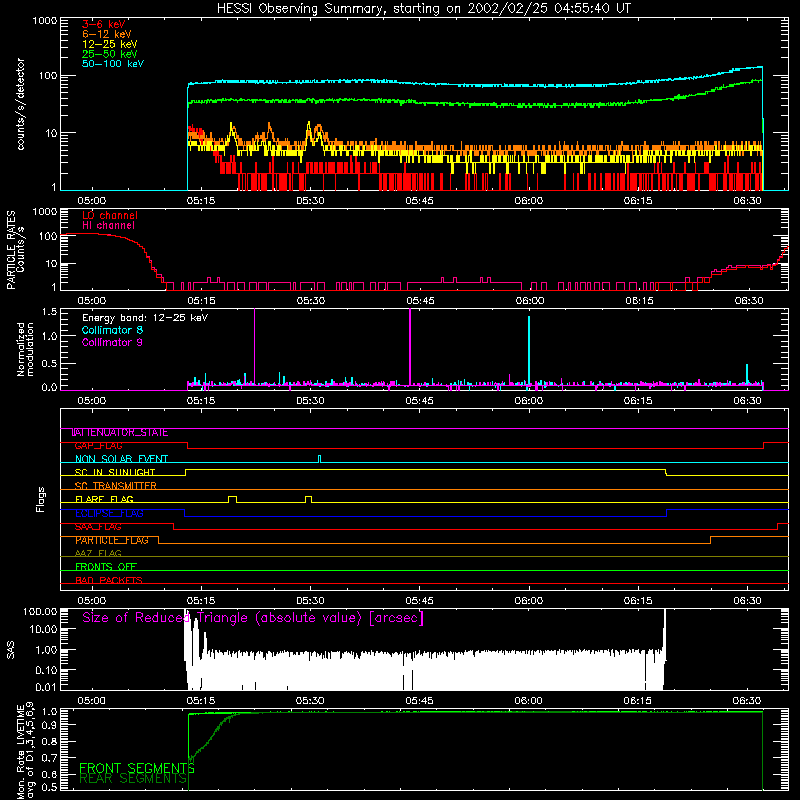Click the 'Energy band: 12-25 keV' label
800x800 pixels.
(145, 318)
